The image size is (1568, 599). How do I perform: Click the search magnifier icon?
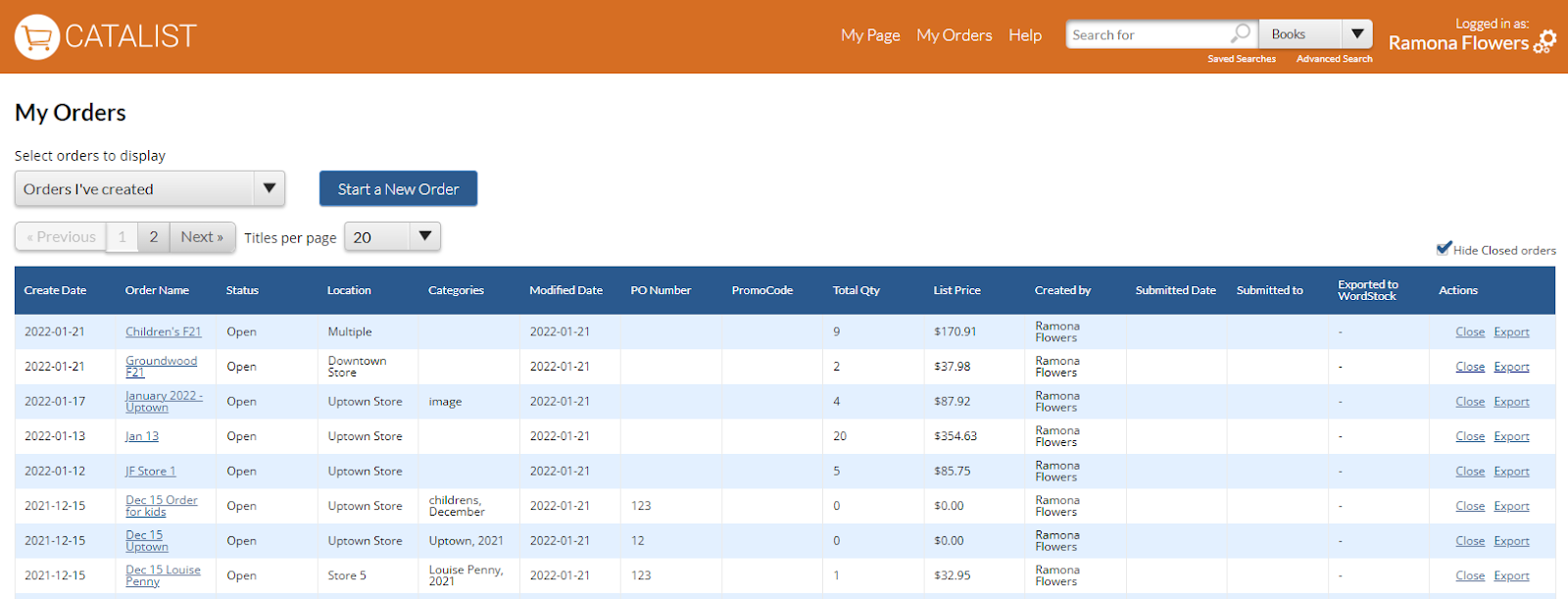1241,33
